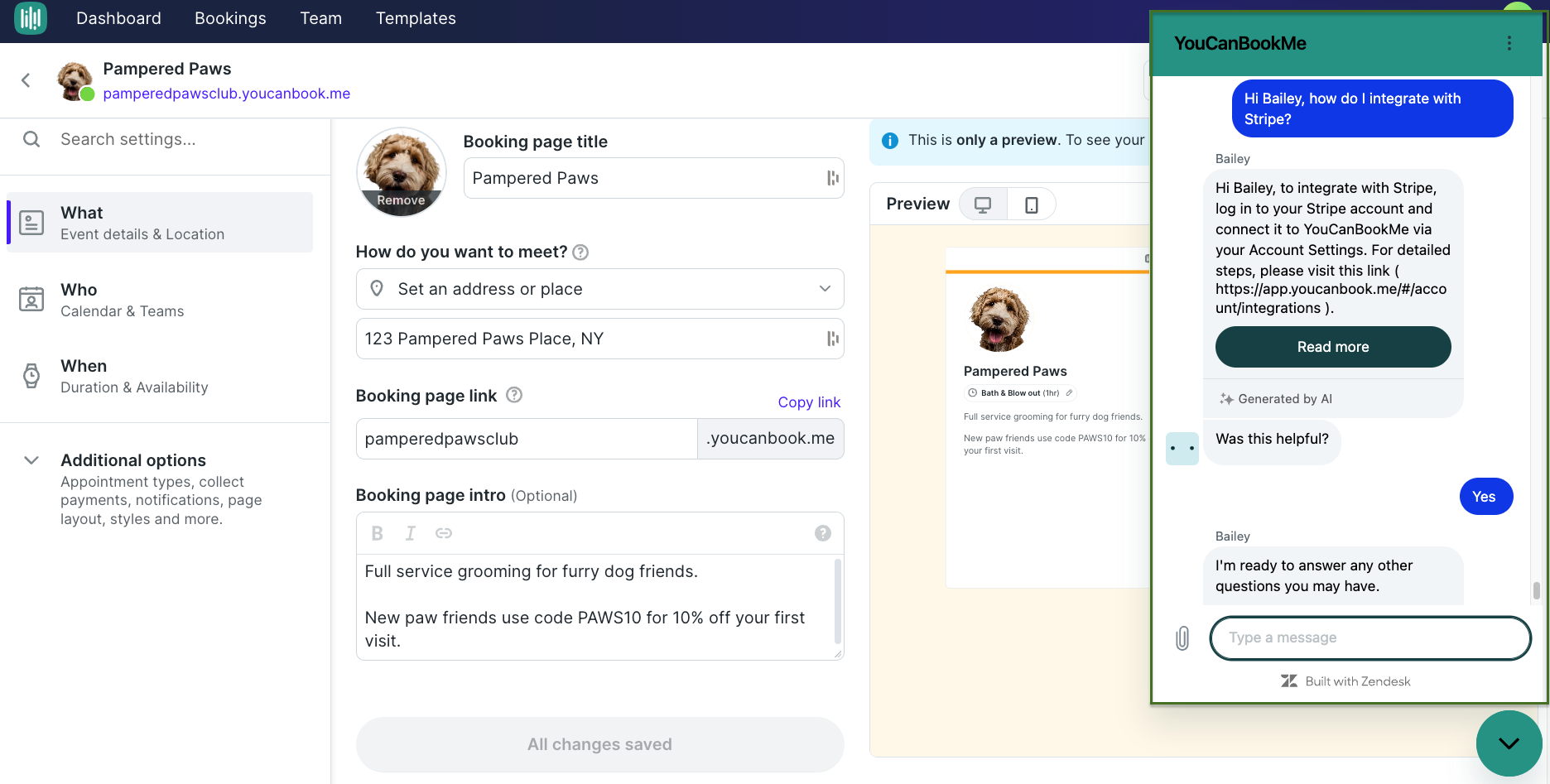Click the intro text area scrollbar

pyautogui.click(x=838, y=602)
